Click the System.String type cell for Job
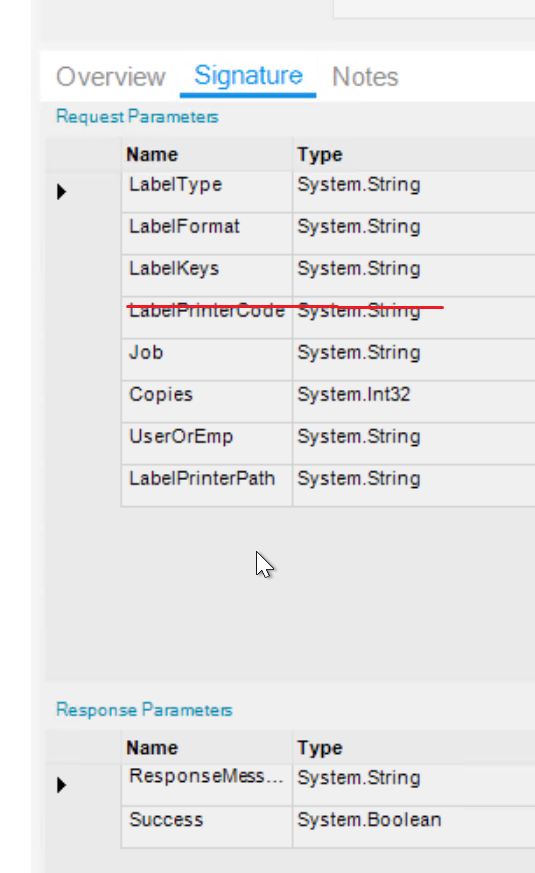Screen dimensions: 535x873 point(414,360)
